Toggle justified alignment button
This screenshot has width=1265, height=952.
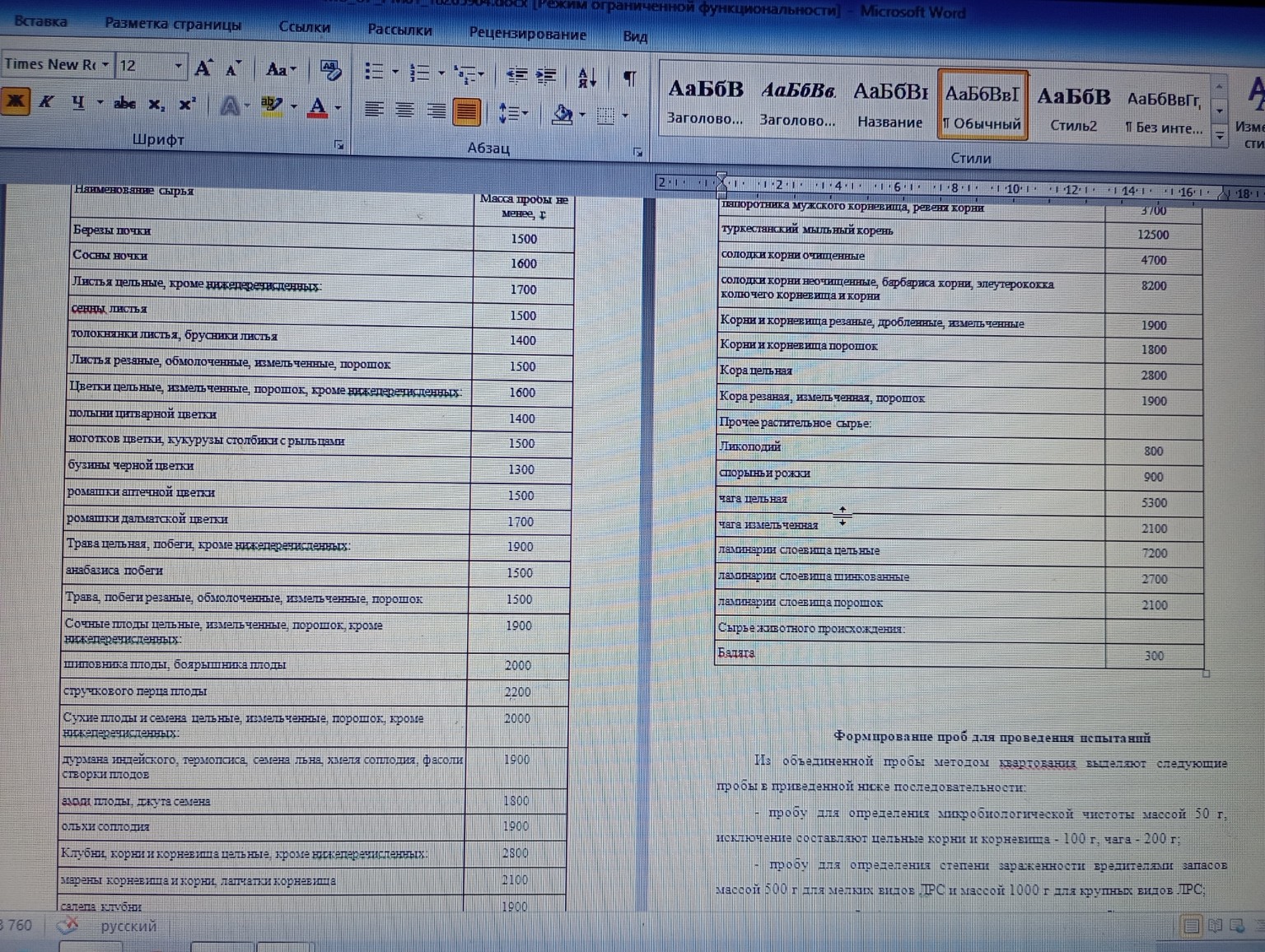pos(466,111)
